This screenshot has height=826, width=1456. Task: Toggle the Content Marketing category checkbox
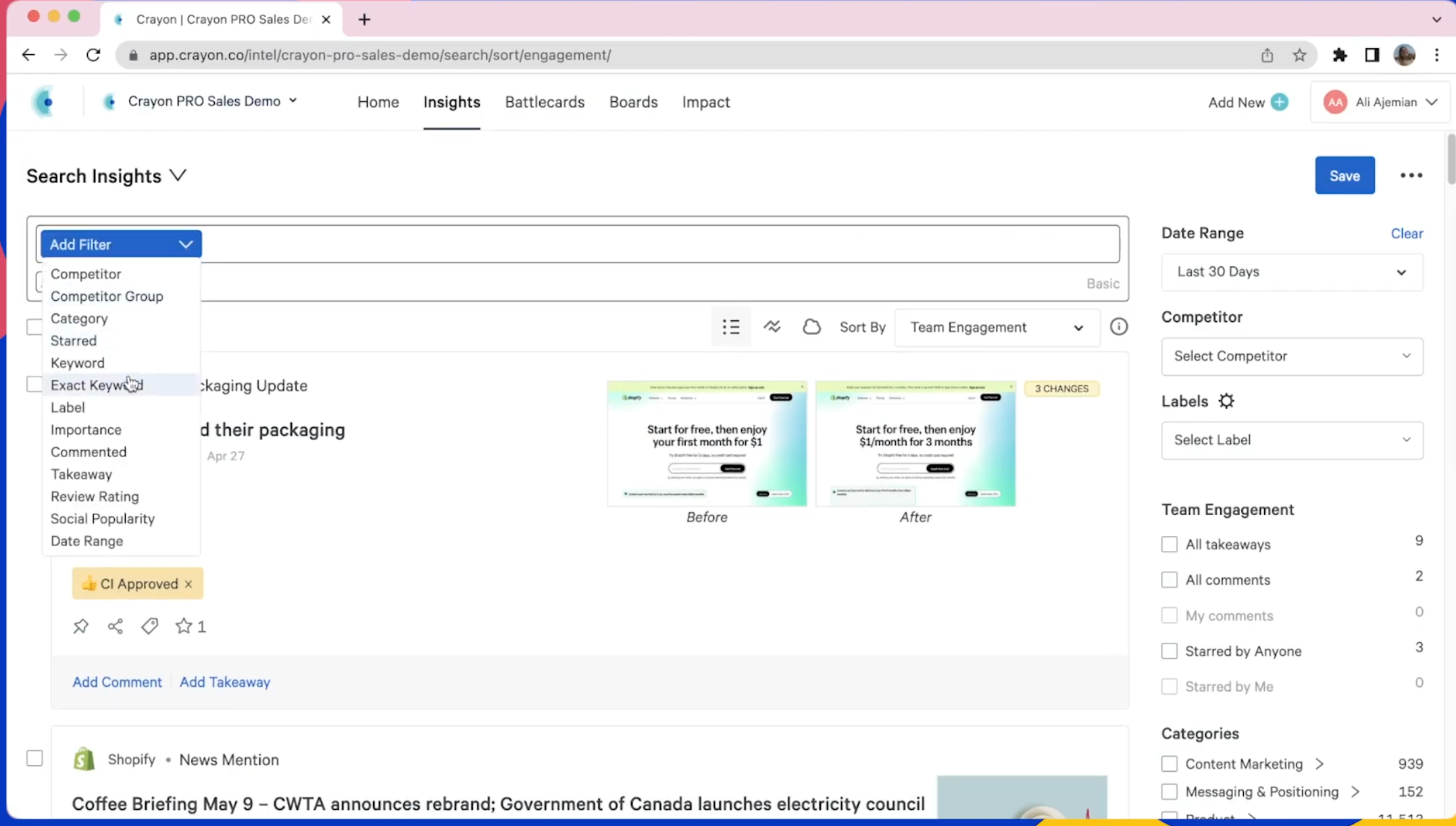pos(1169,764)
